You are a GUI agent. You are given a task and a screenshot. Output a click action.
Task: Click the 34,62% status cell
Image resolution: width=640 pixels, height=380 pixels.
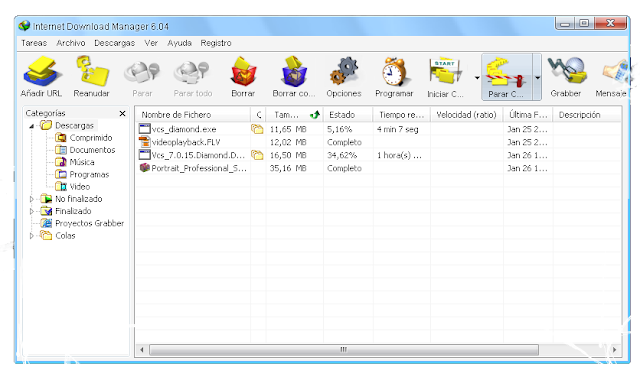point(342,156)
